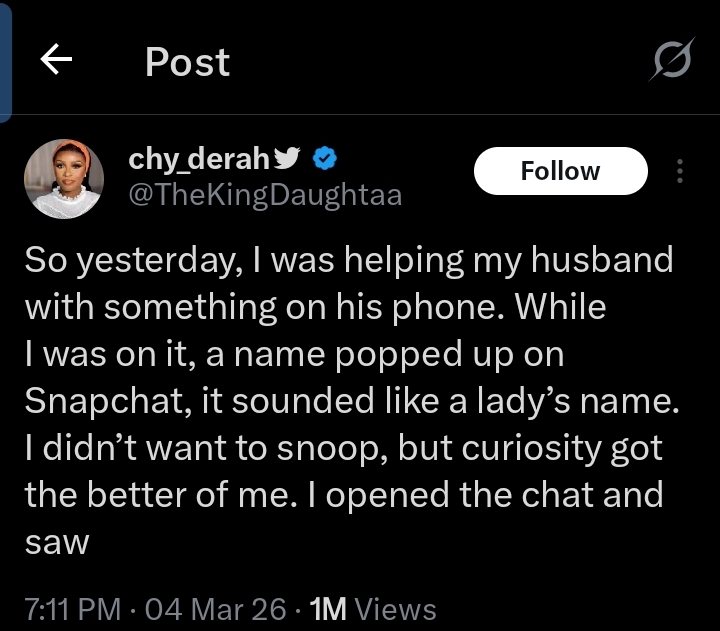Visit the @TheKingDaughtaa handle link
The height and width of the screenshot is (631, 720).
pos(265,194)
